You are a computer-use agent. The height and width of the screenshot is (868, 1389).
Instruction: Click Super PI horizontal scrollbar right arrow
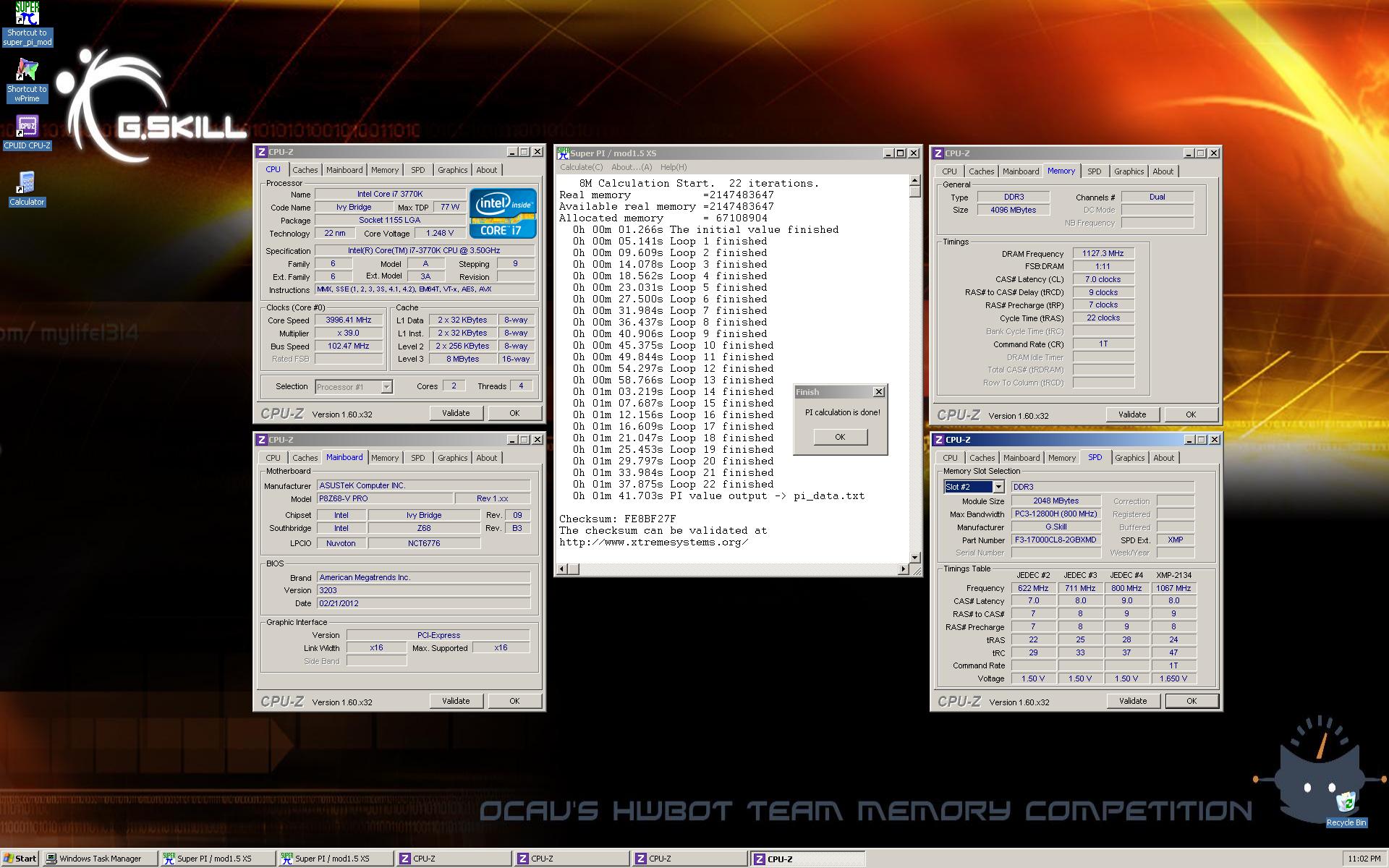[x=903, y=569]
